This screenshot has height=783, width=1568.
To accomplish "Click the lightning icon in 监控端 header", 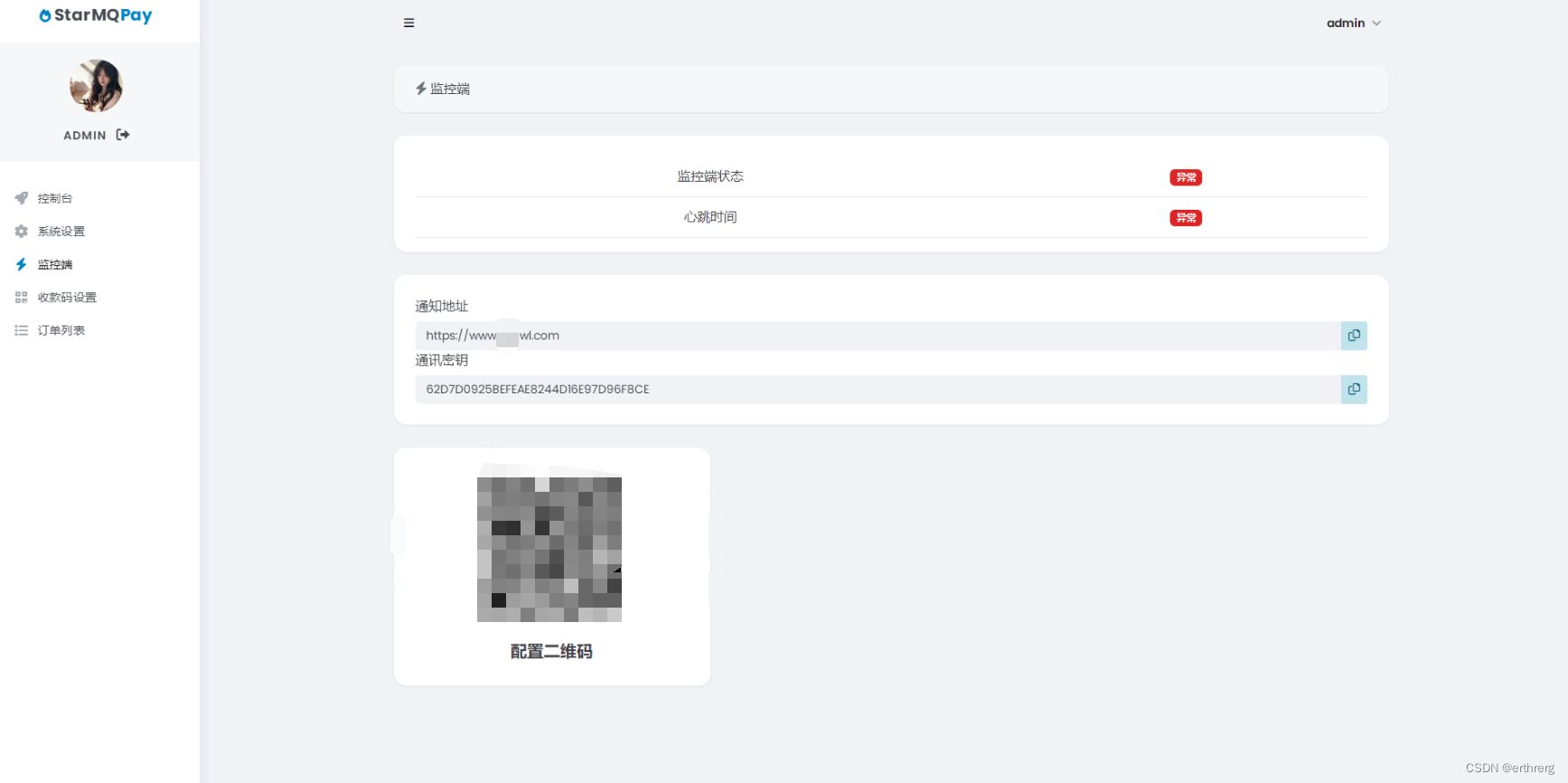I will 421,89.
